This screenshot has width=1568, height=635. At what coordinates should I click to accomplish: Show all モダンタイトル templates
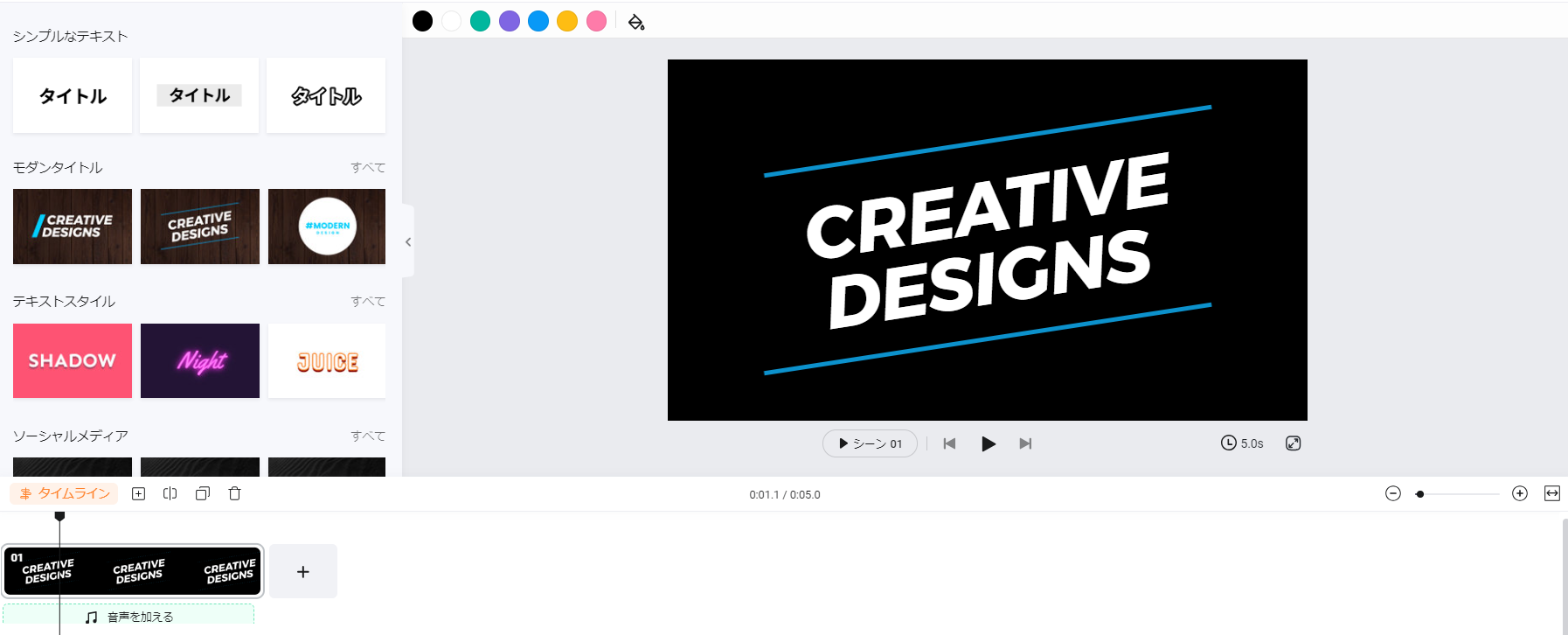point(368,167)
